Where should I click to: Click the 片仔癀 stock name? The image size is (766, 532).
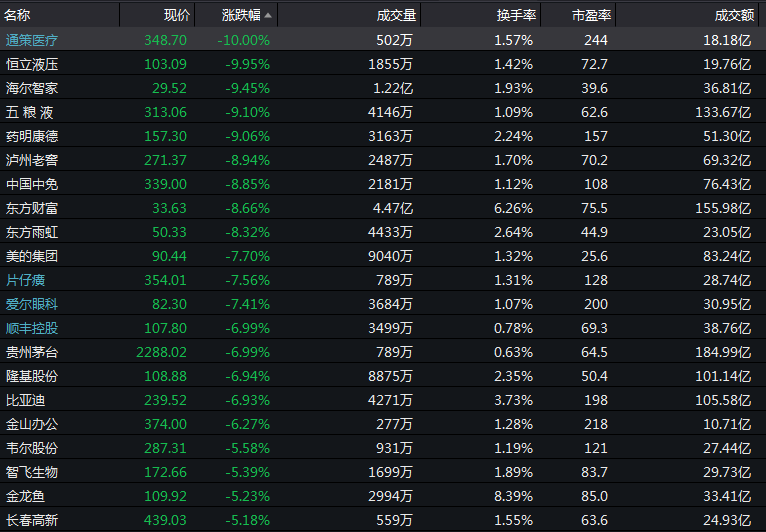[25, 280]
